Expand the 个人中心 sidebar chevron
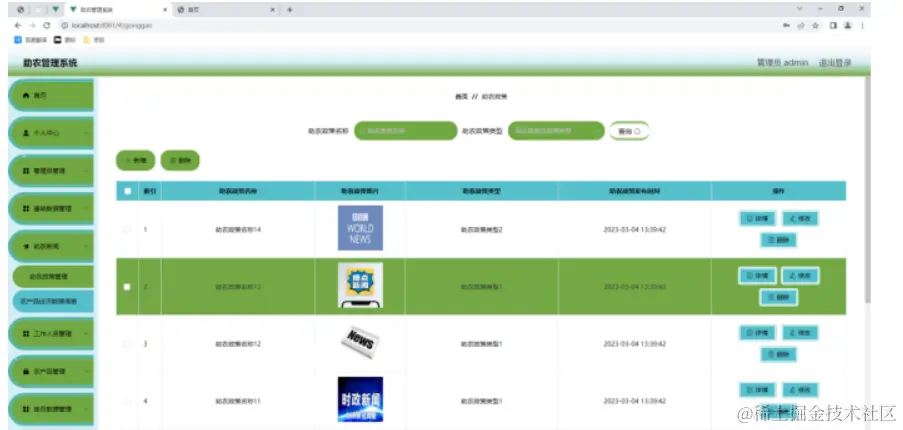 tap(86, 133)
